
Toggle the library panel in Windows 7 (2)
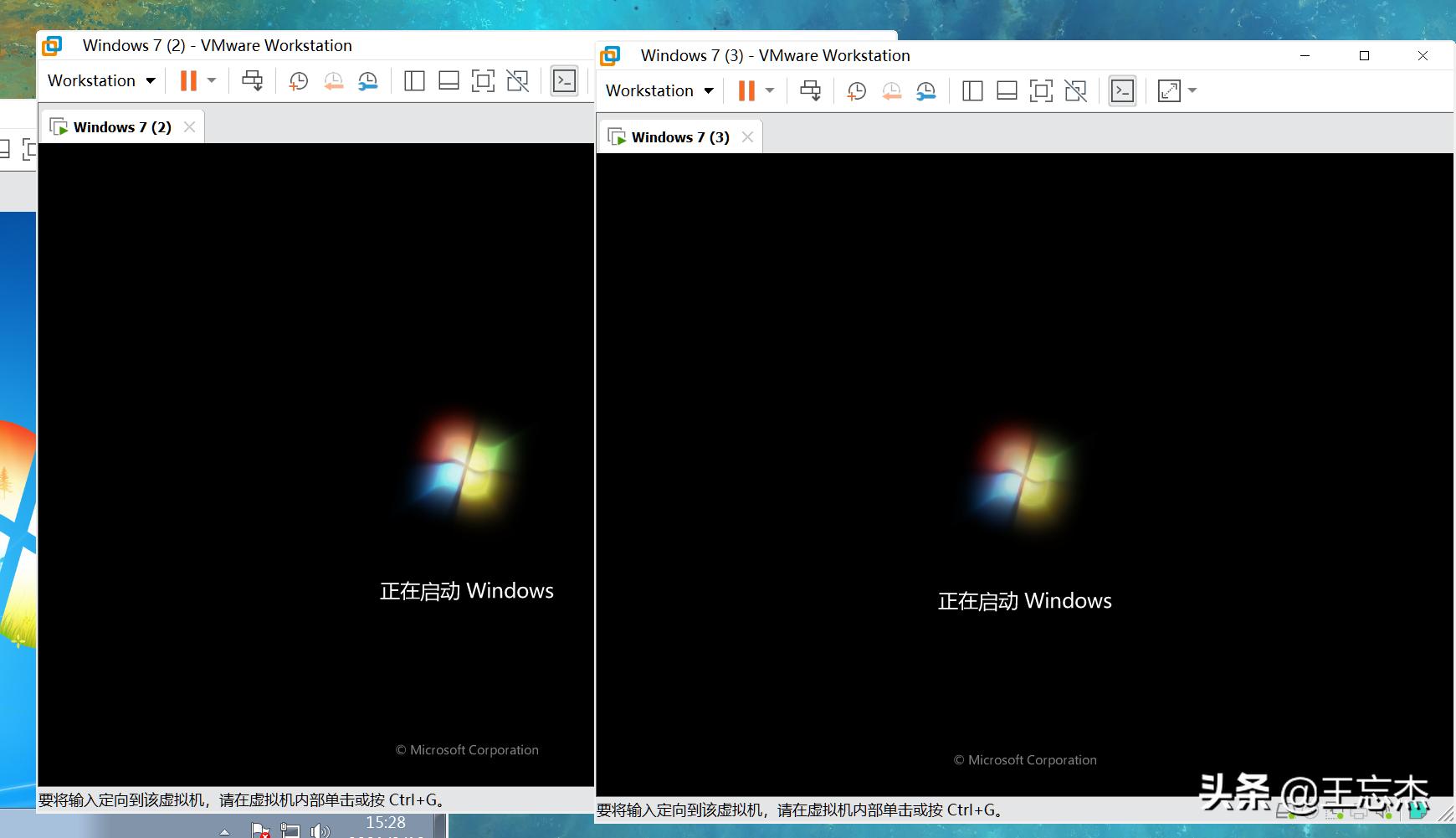413,80
